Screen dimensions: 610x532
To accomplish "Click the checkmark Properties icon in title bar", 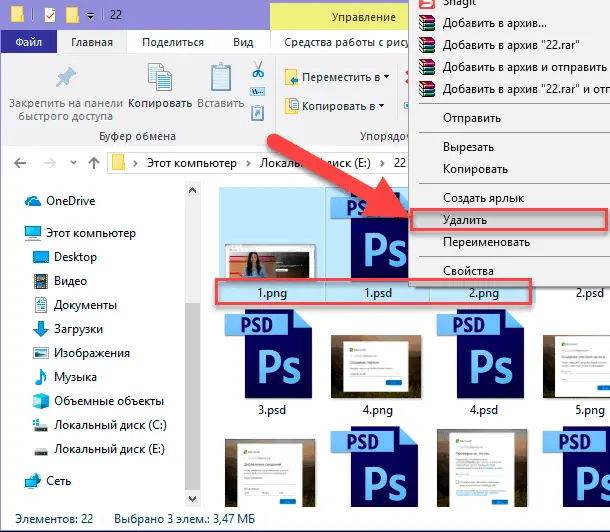I will [50, 15].
